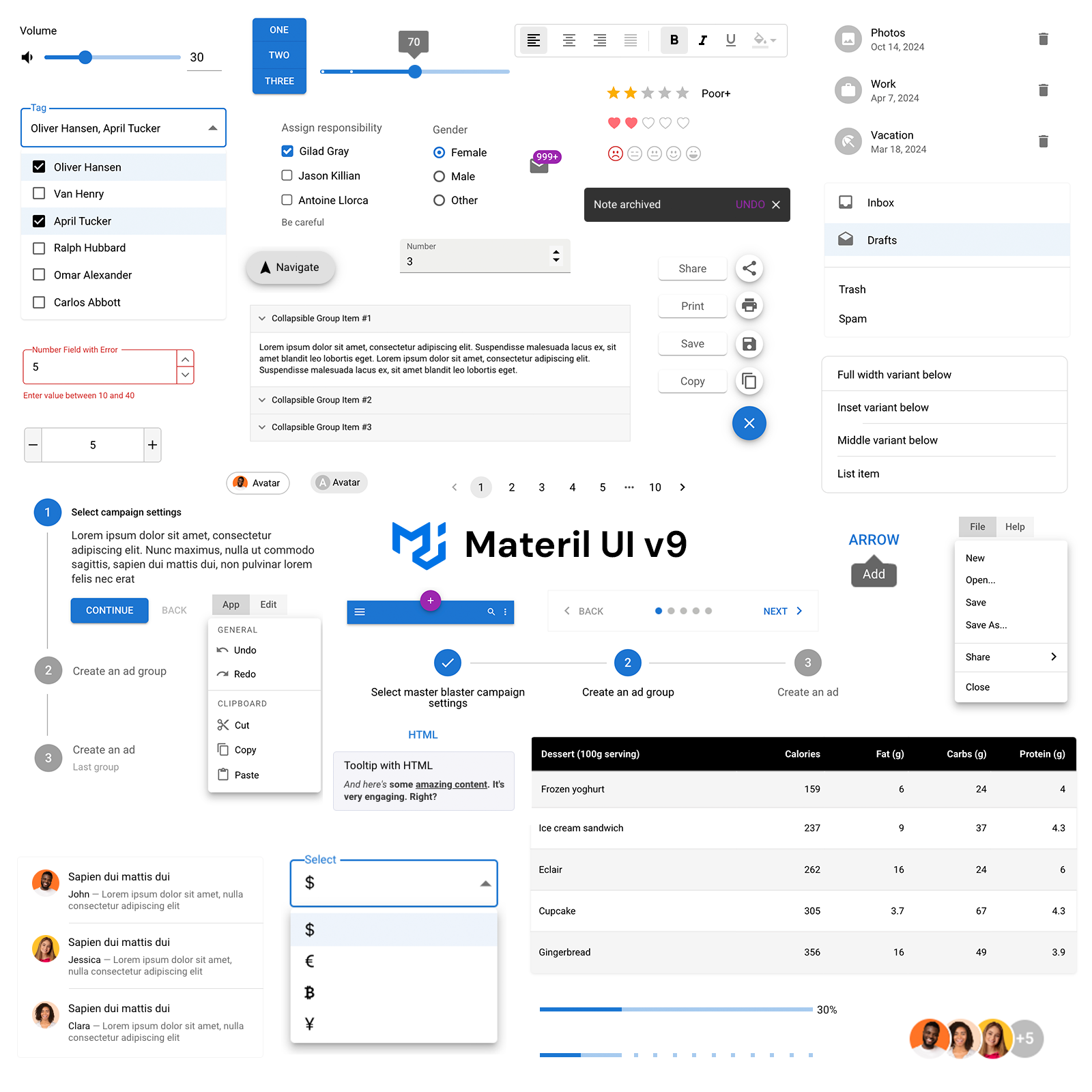
Task: Collapse the Tag multi-select dropdown
Action: coord(213,128)
